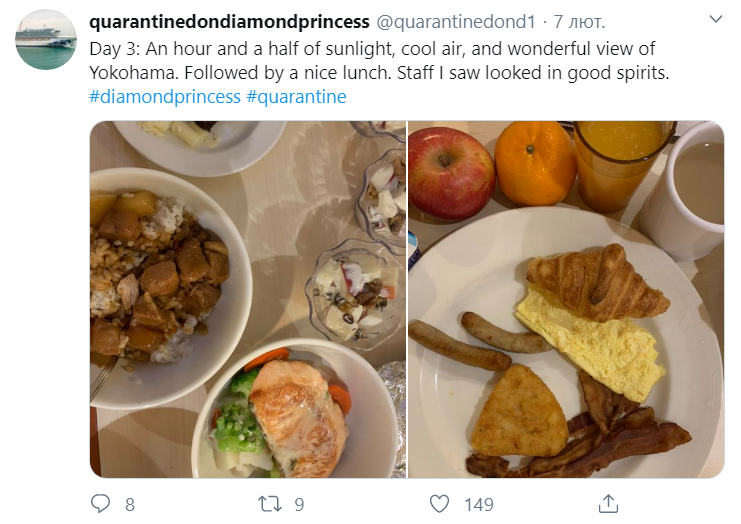This screenshot has width=741, height=524.
Task: View the orange juice glass in right photo
Action: [x=623, y=165]
